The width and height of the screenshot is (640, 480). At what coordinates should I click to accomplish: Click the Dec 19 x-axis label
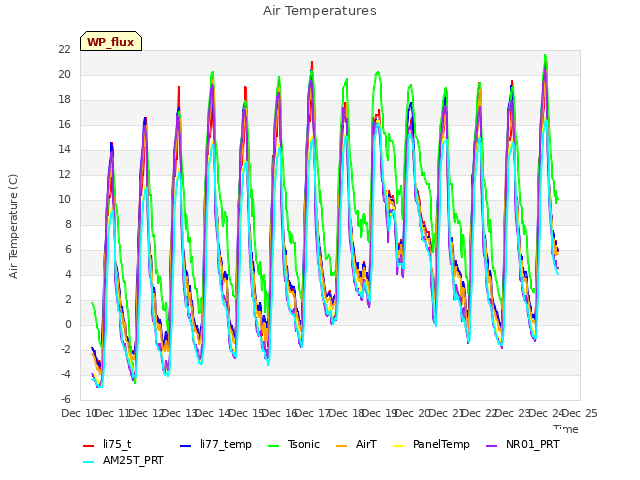coord(380,413)
